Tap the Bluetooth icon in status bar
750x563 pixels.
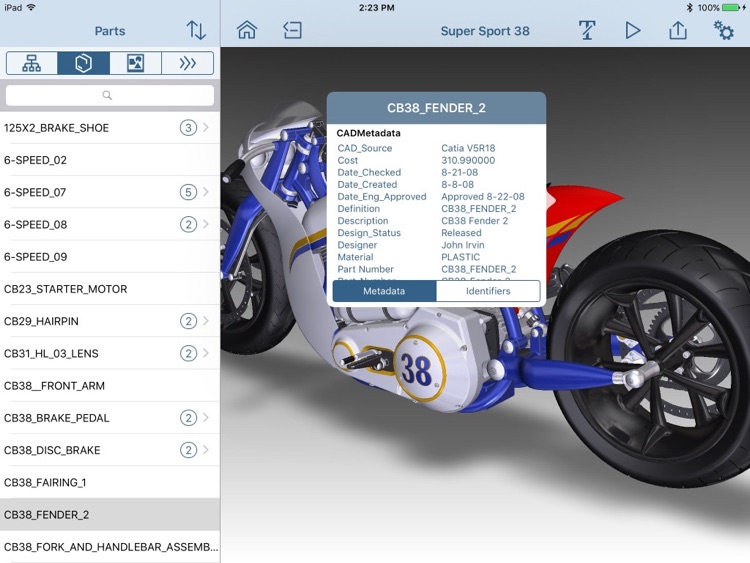point(689,7)
